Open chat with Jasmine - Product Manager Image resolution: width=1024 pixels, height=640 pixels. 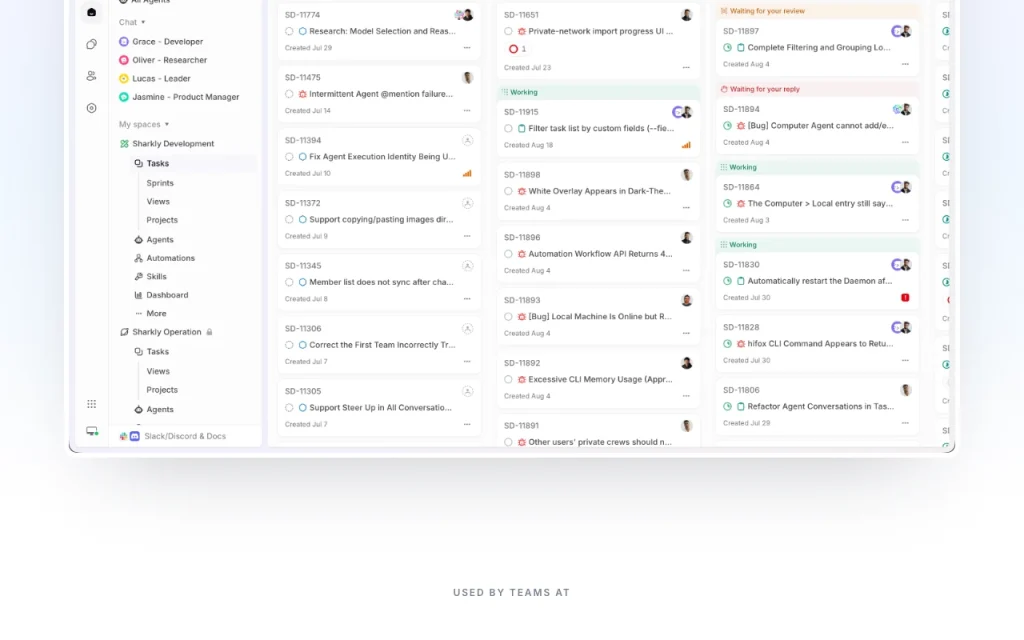tap(185, 97)
